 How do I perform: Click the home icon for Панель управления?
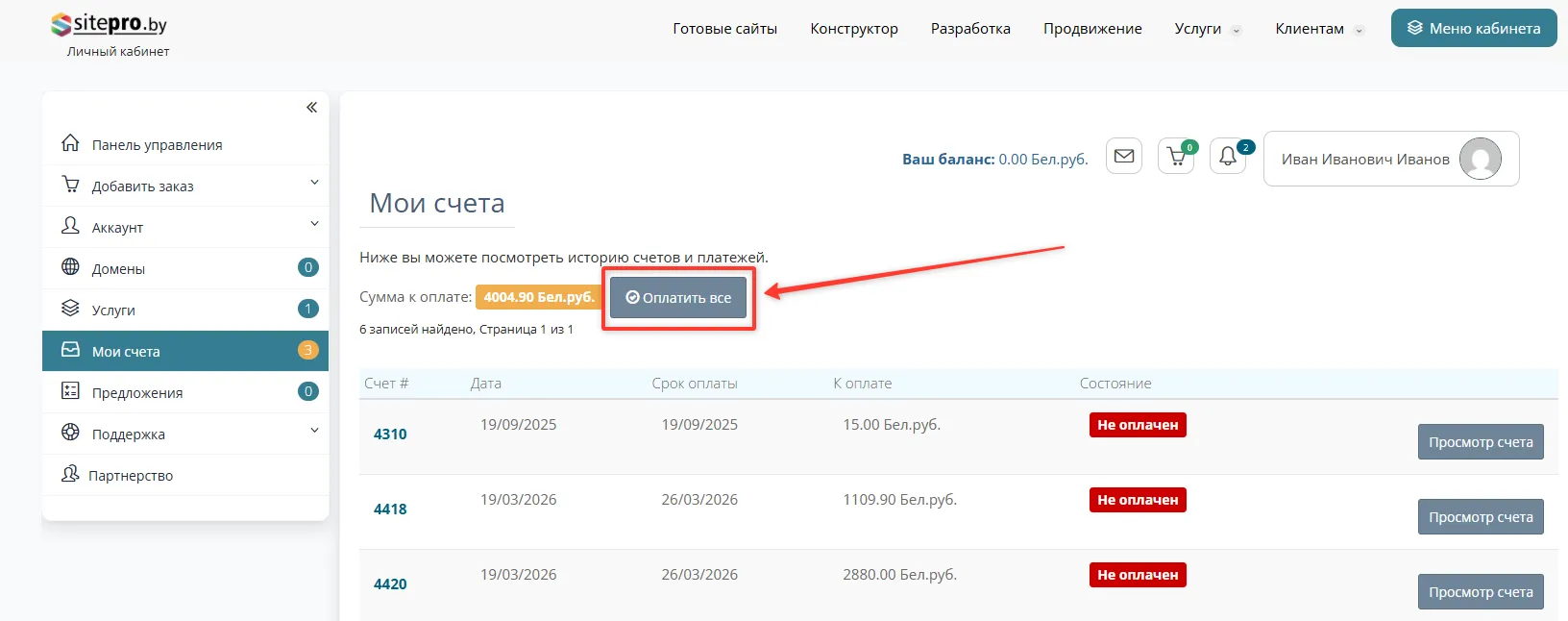(70, 143)
